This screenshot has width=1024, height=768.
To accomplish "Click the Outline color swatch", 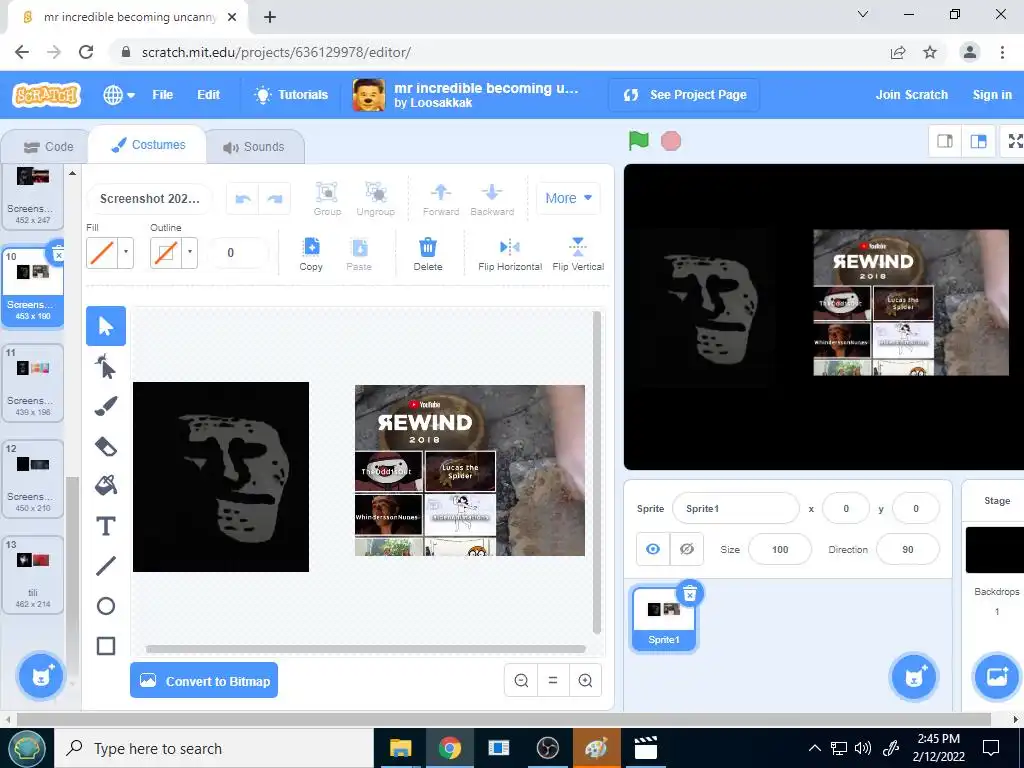I will point(166,253).
